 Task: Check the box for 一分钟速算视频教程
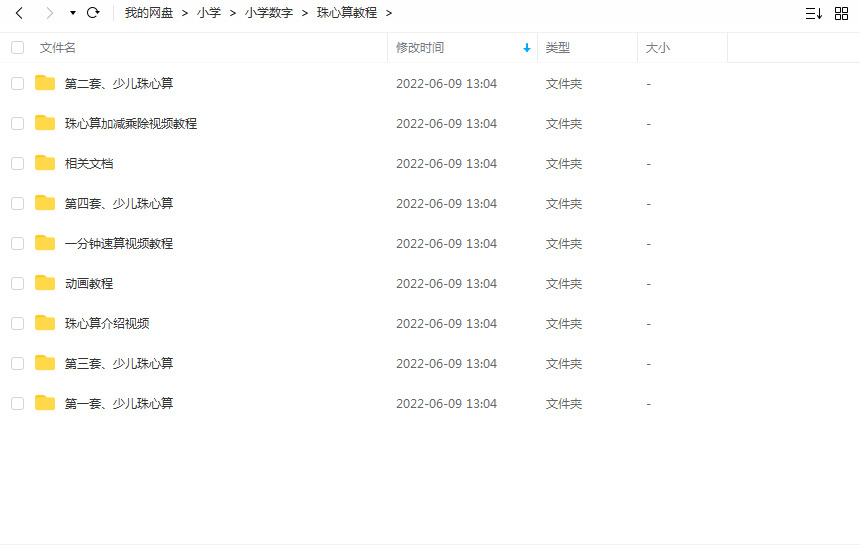18,244
